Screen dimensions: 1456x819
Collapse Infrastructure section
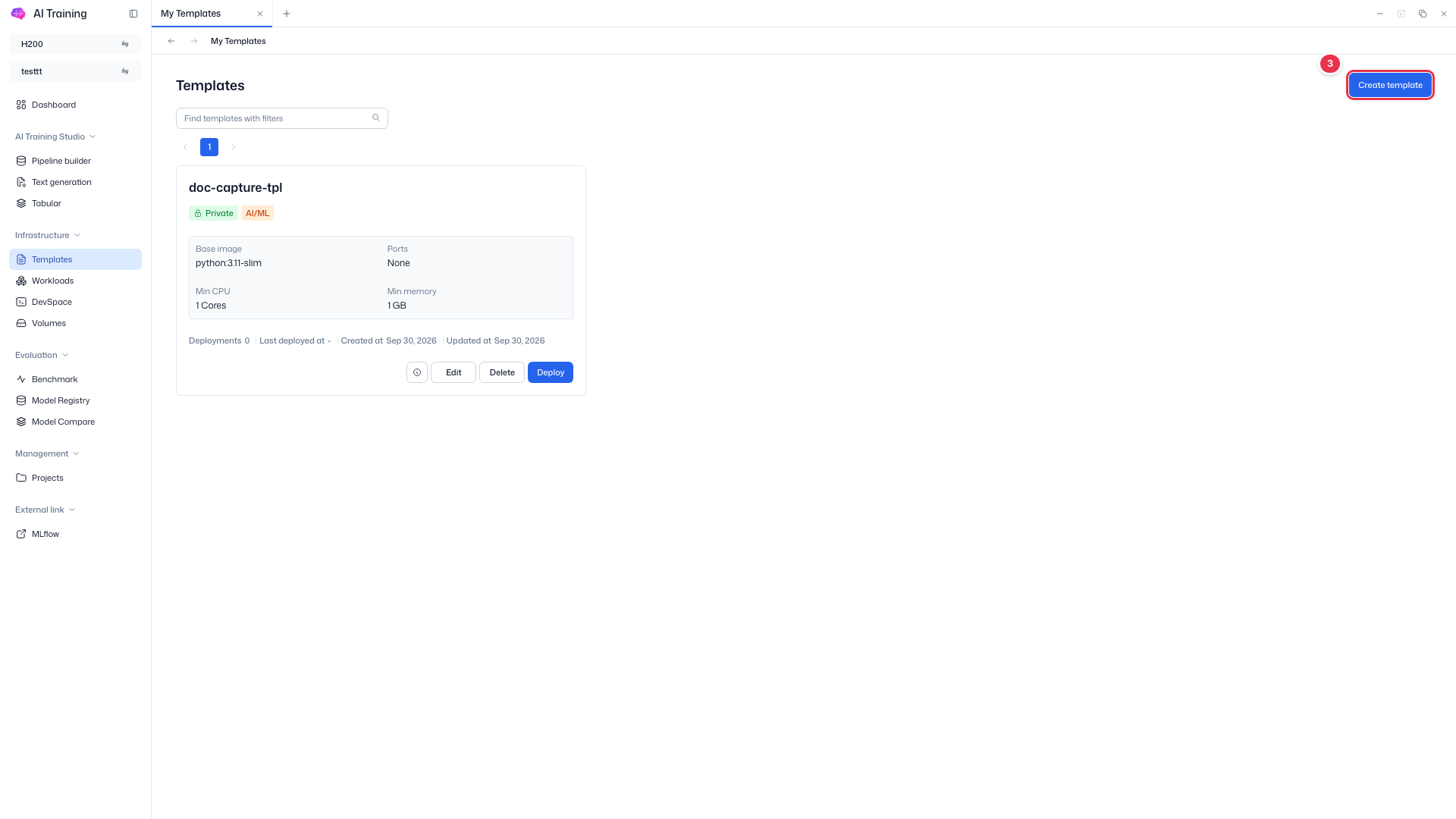pyautogui.click(x=48, y=235)
